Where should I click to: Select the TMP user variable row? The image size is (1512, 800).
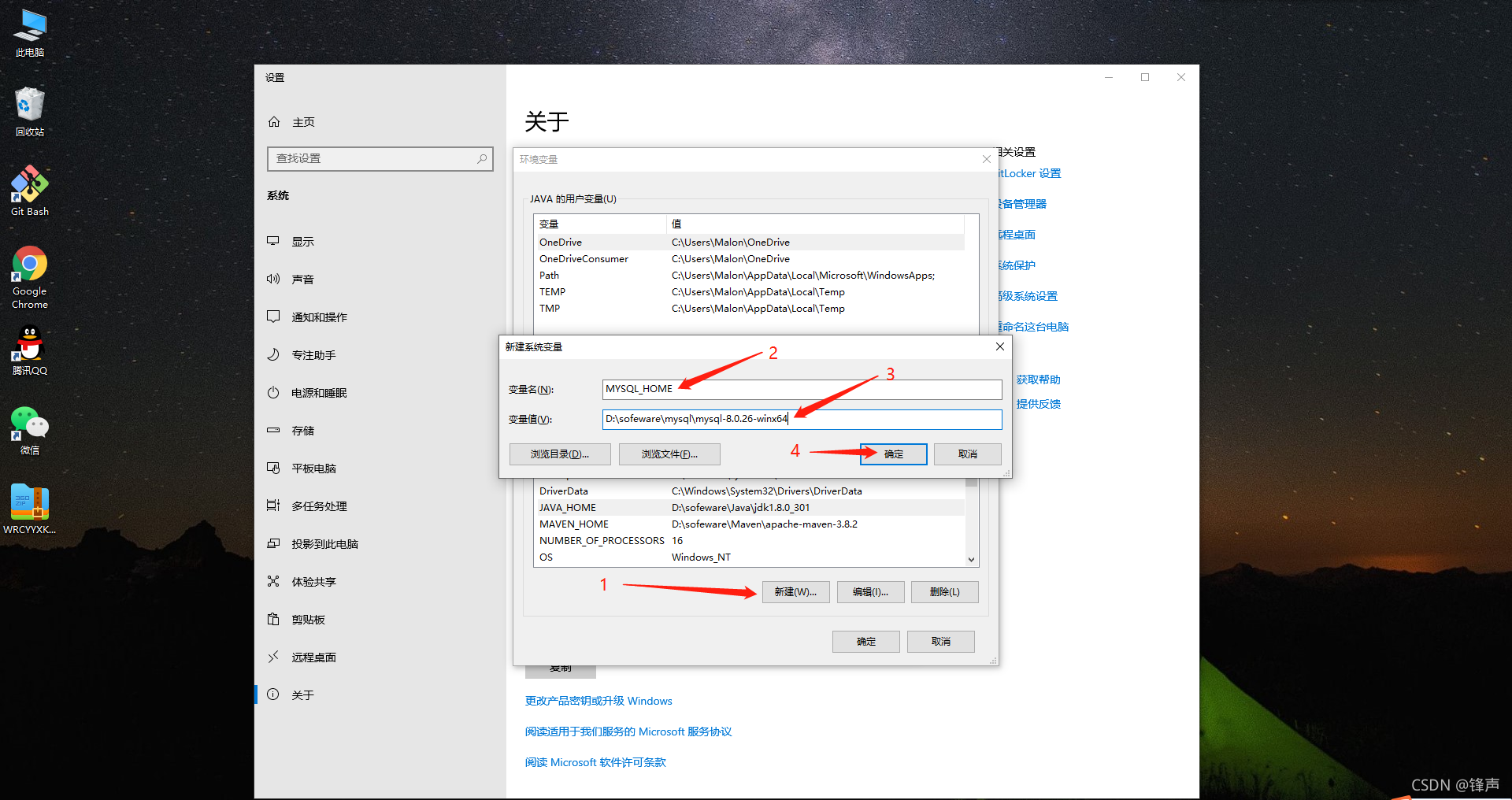point(750,309)
